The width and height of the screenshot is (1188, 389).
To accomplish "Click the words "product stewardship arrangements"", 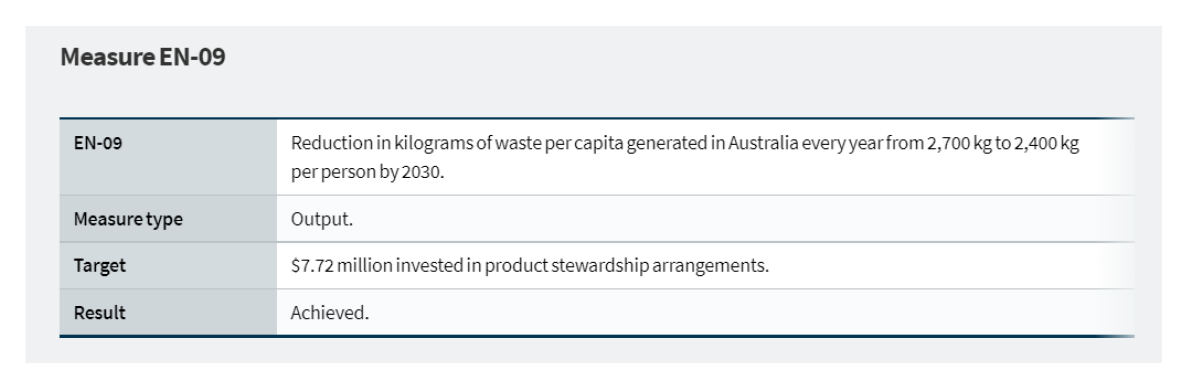I will point(624,265).
